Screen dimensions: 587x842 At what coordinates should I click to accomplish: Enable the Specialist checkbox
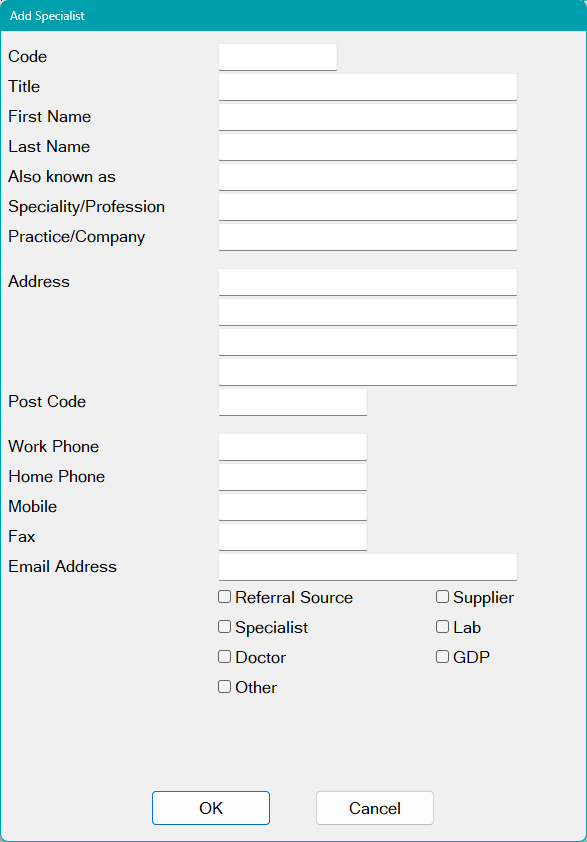coord(224,627)
